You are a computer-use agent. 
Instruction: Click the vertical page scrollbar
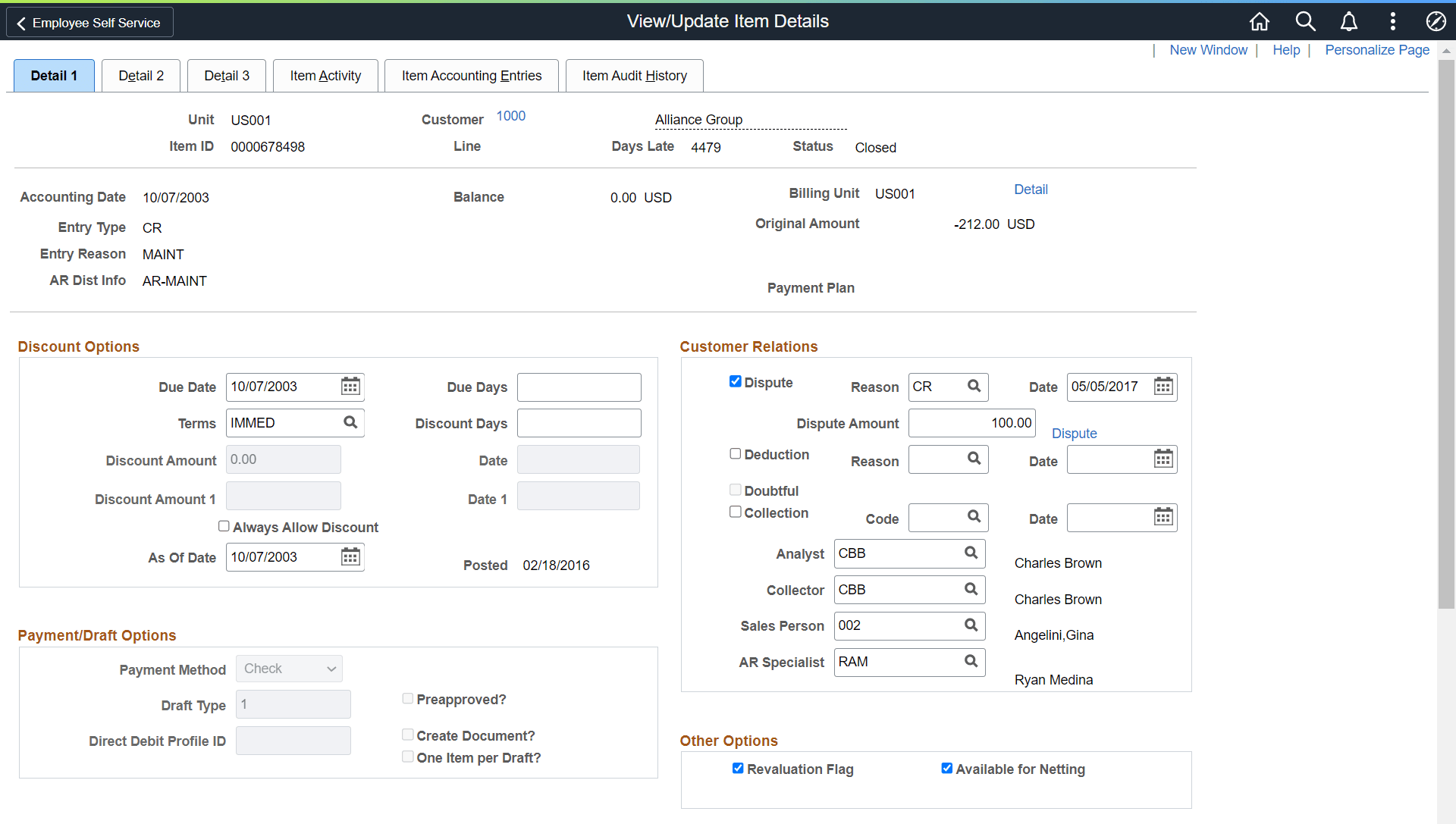[x=1445, y=334]
